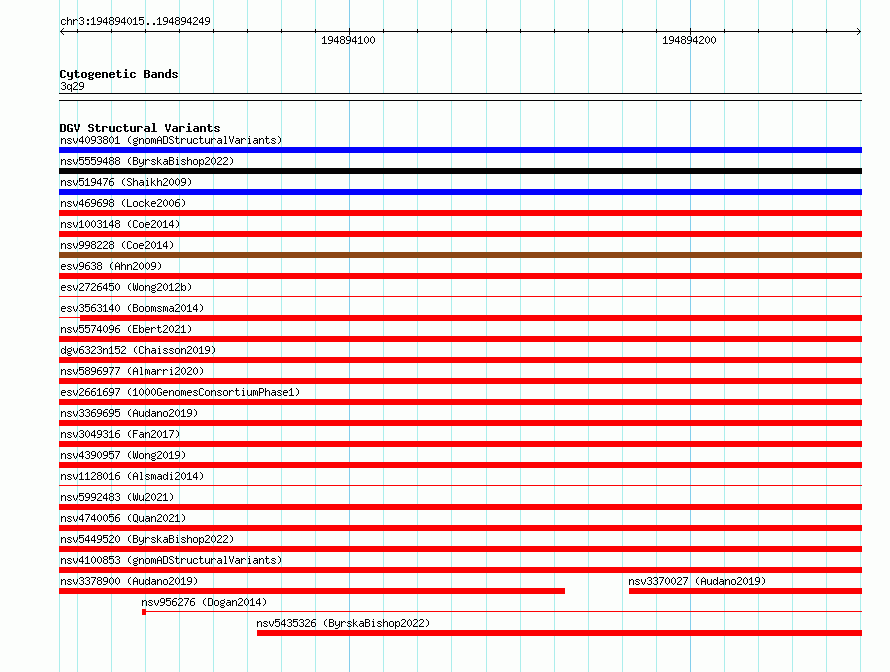Open nsv956276 (Dogan2014) label

click(204, 602)
